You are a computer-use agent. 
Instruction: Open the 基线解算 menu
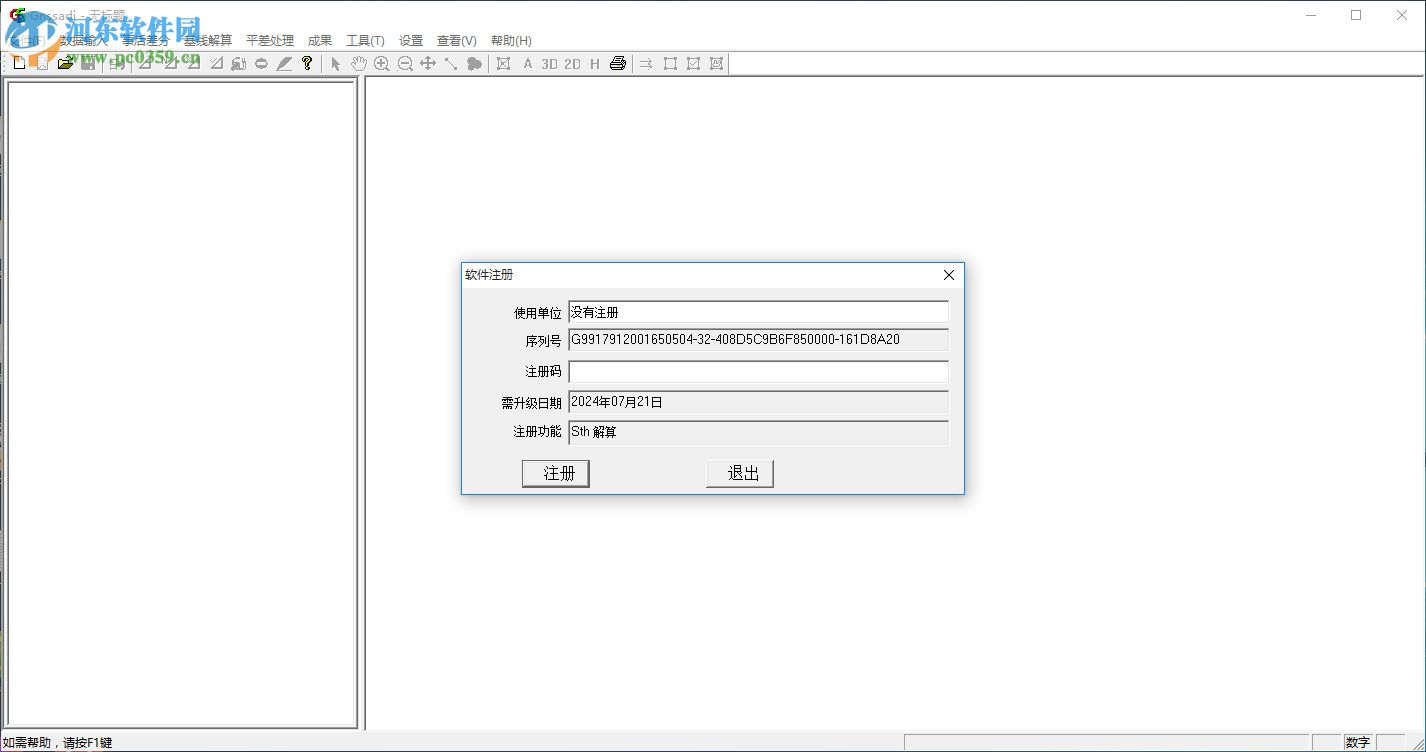click(208, 41)
